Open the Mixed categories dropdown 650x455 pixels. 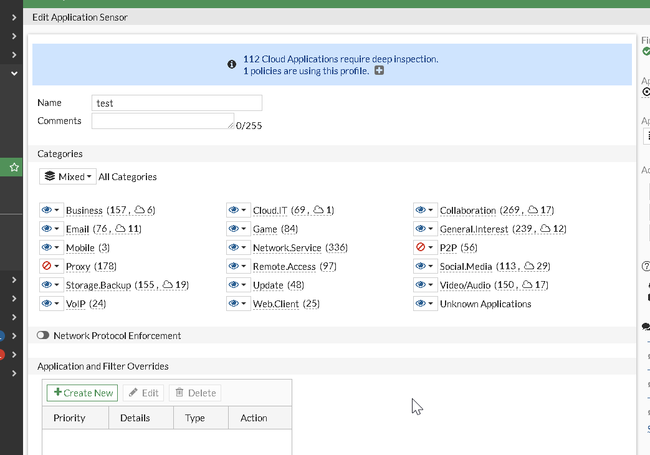pos(68,177)
